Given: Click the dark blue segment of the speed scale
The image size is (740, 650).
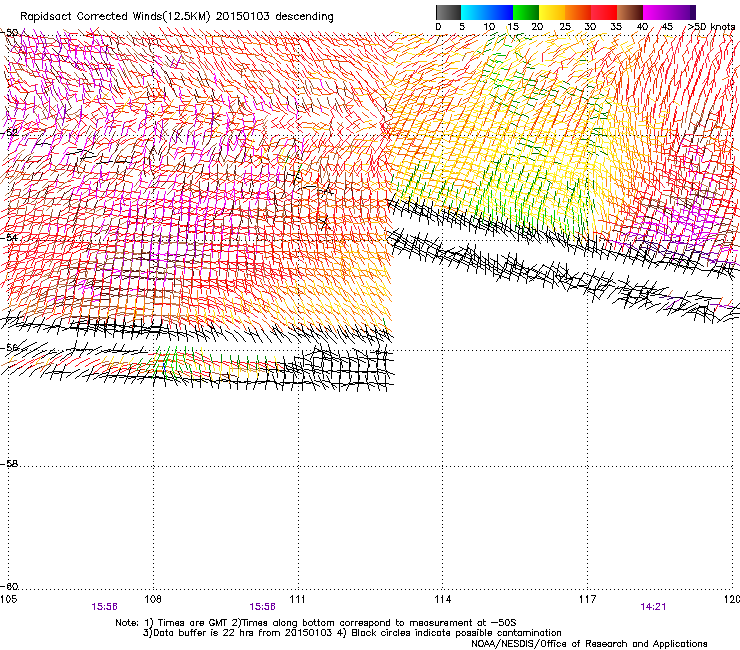Looking at the screenshot, I should tap(500, 12).
